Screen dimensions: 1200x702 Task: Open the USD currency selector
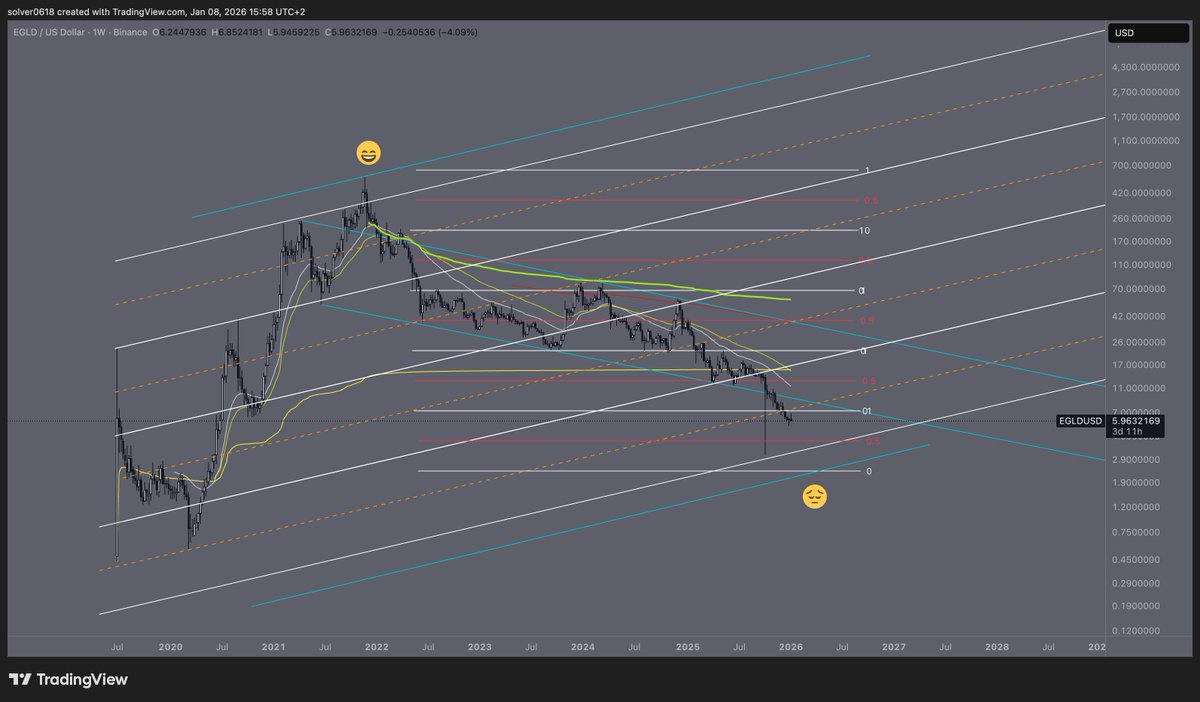click(x=1149, y=33)
